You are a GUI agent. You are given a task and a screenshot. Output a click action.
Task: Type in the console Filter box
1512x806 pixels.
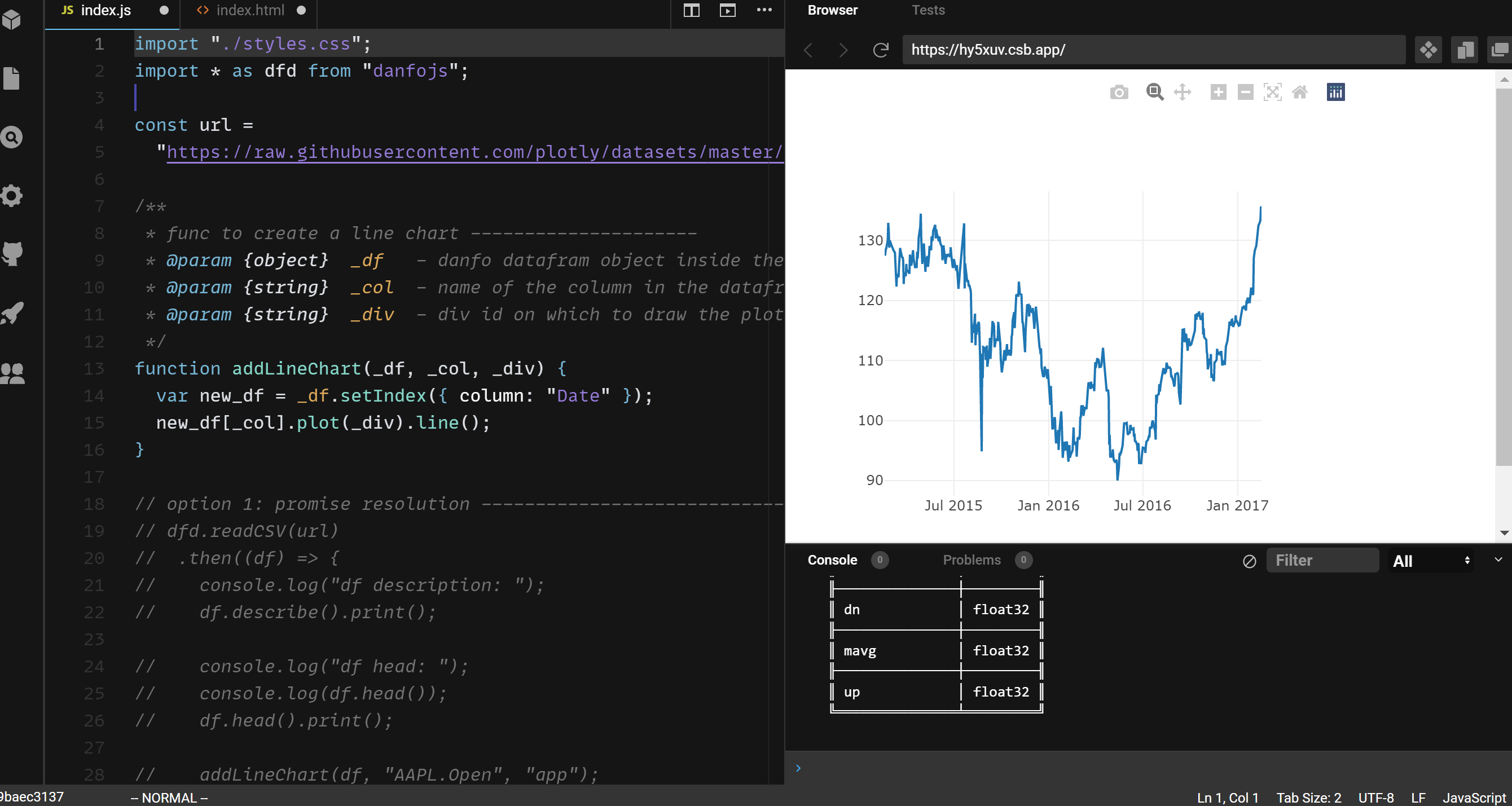[x=1323, y=561]
